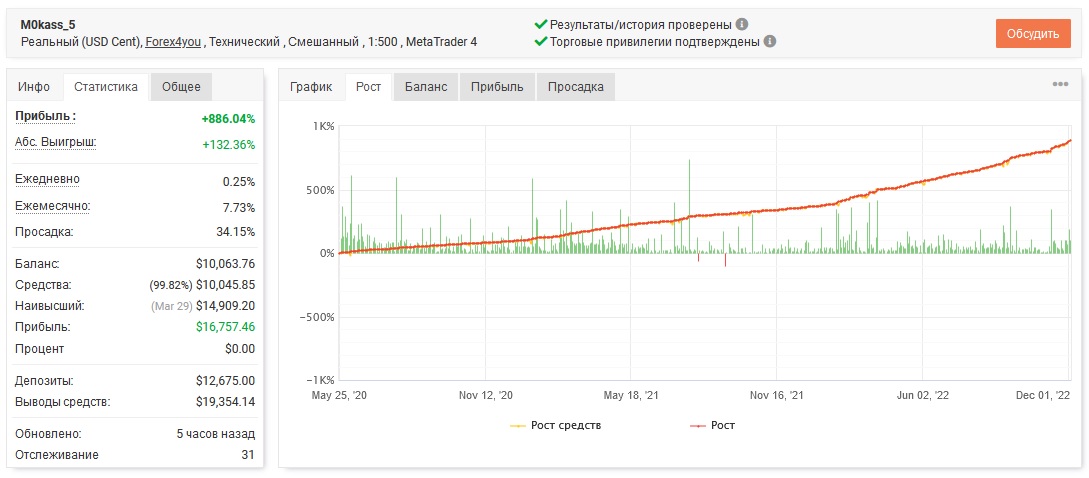Click info icon next to Торговые привилегии подтверждены
This screenshot has width=1089, height=478.
(770, 41)
